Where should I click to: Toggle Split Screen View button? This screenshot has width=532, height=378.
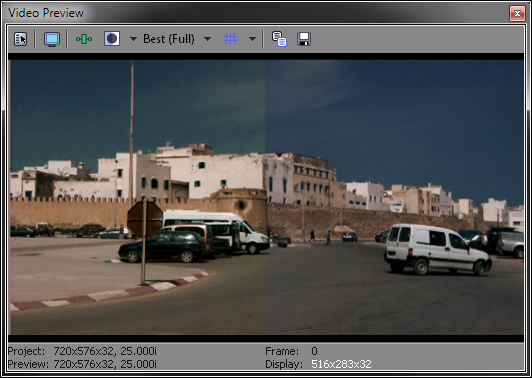point(112,39)
